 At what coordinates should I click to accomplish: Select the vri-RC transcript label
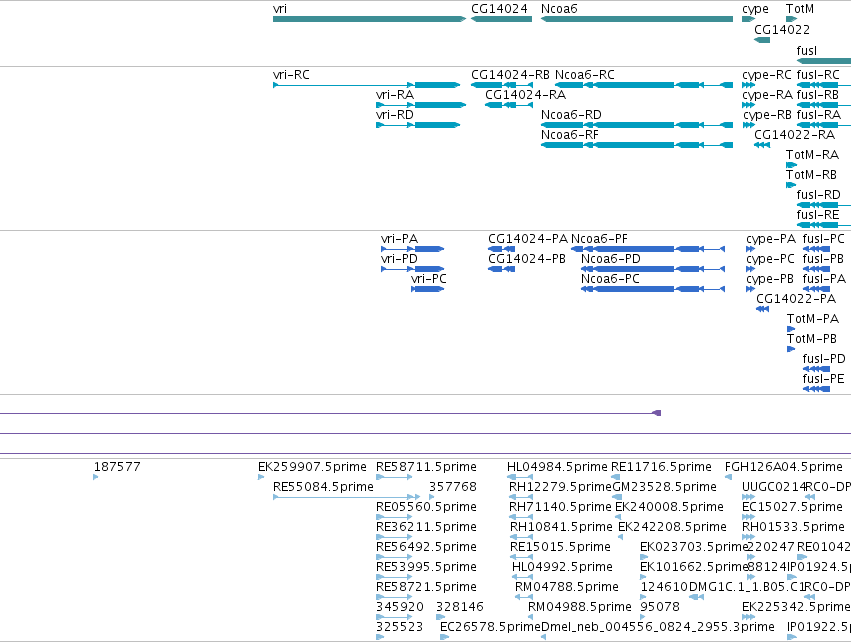291,74
